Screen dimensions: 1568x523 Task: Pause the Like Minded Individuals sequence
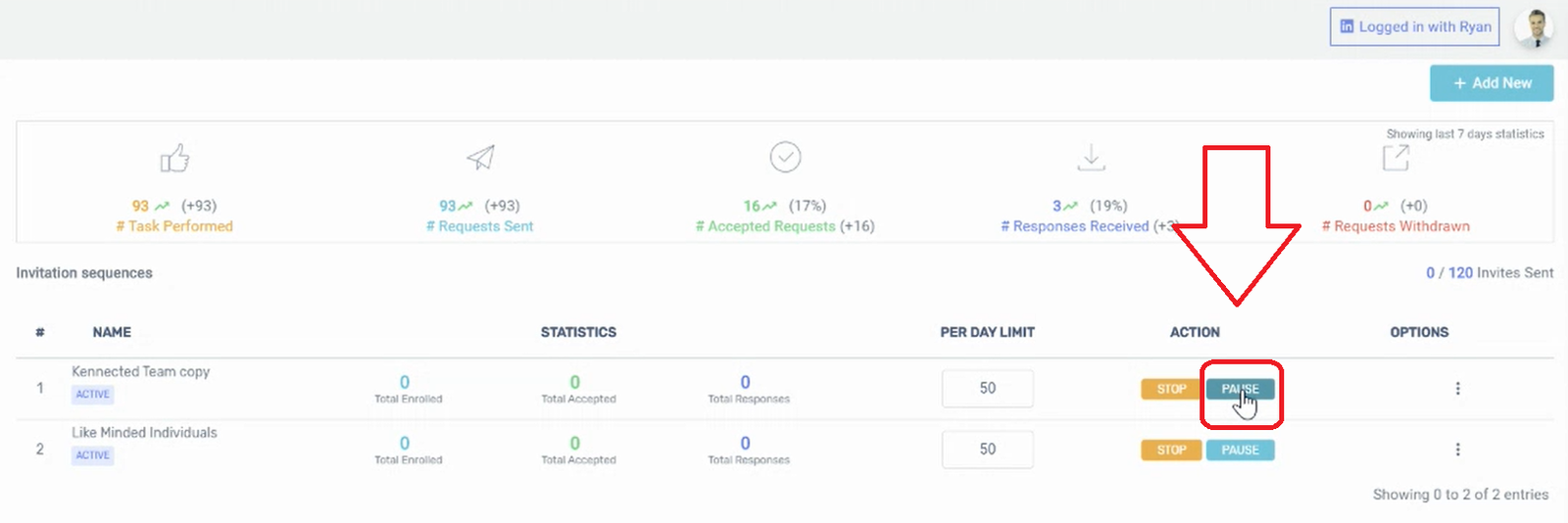1240,450
